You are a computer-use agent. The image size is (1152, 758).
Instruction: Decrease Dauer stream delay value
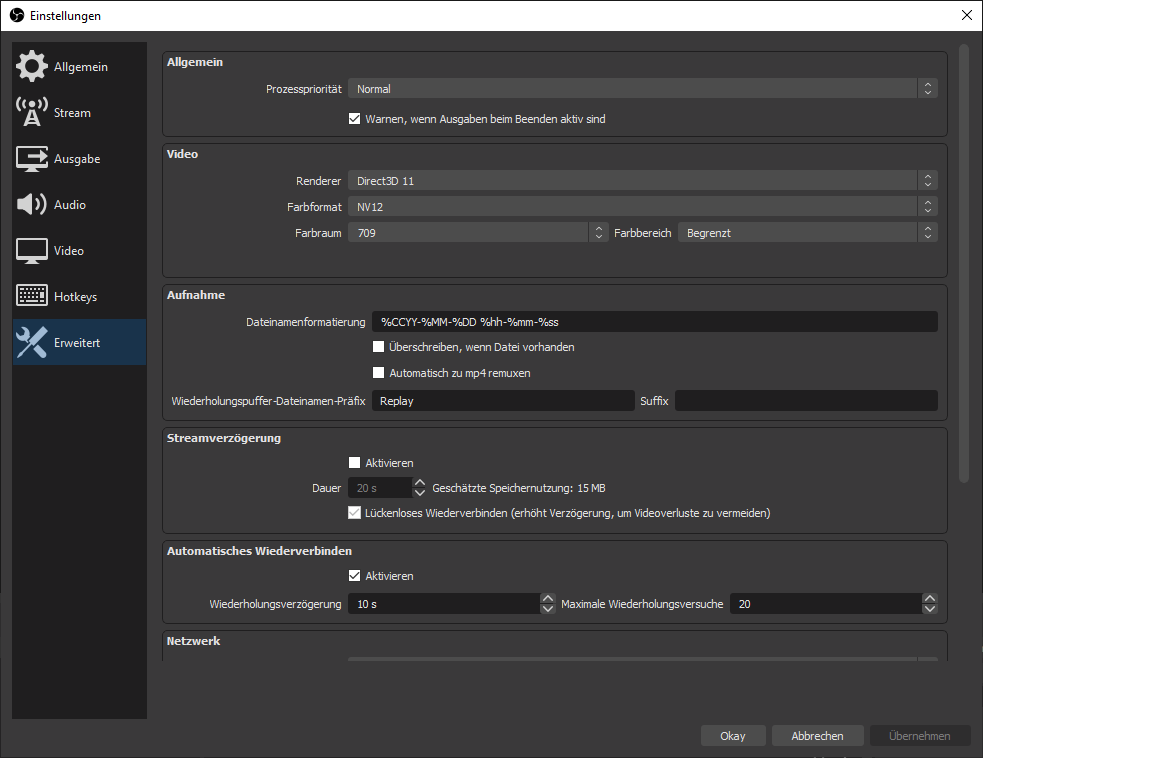point(420,493)
